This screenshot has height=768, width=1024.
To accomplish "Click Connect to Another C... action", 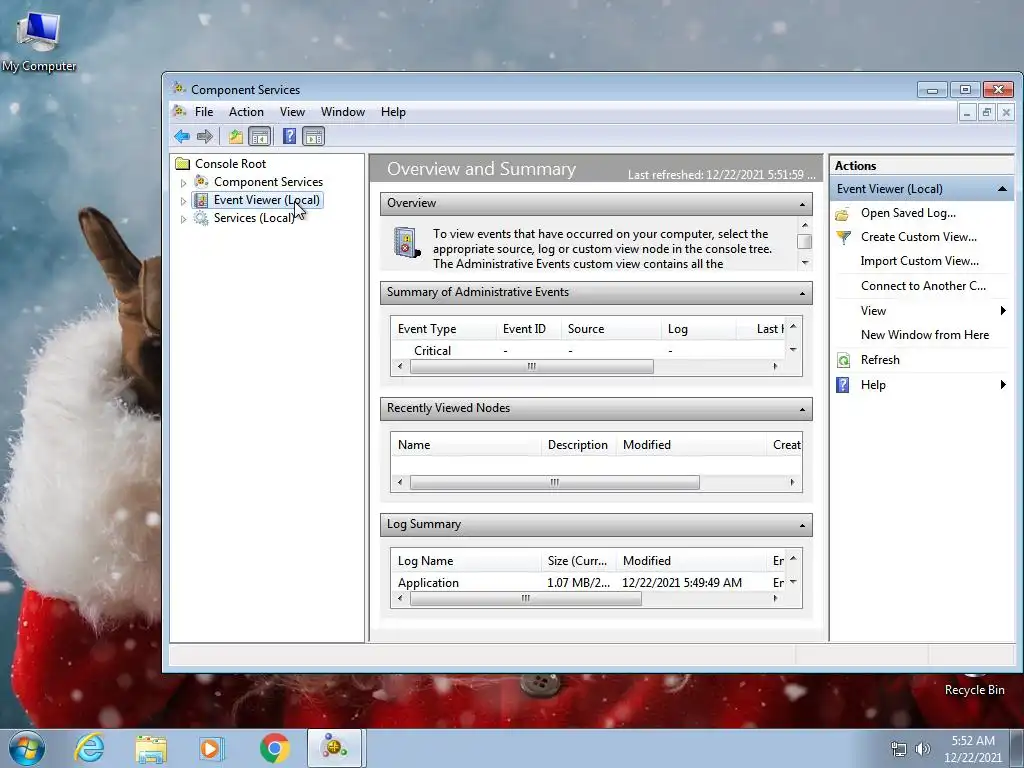I will click(923, 286).
